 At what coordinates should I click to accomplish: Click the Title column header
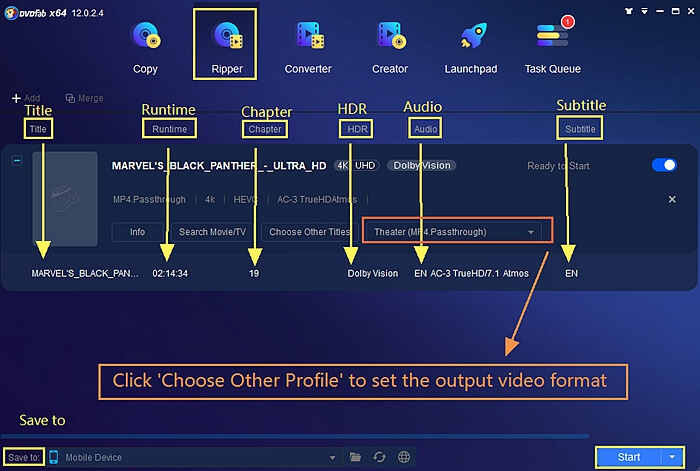(x=38, y=129)
